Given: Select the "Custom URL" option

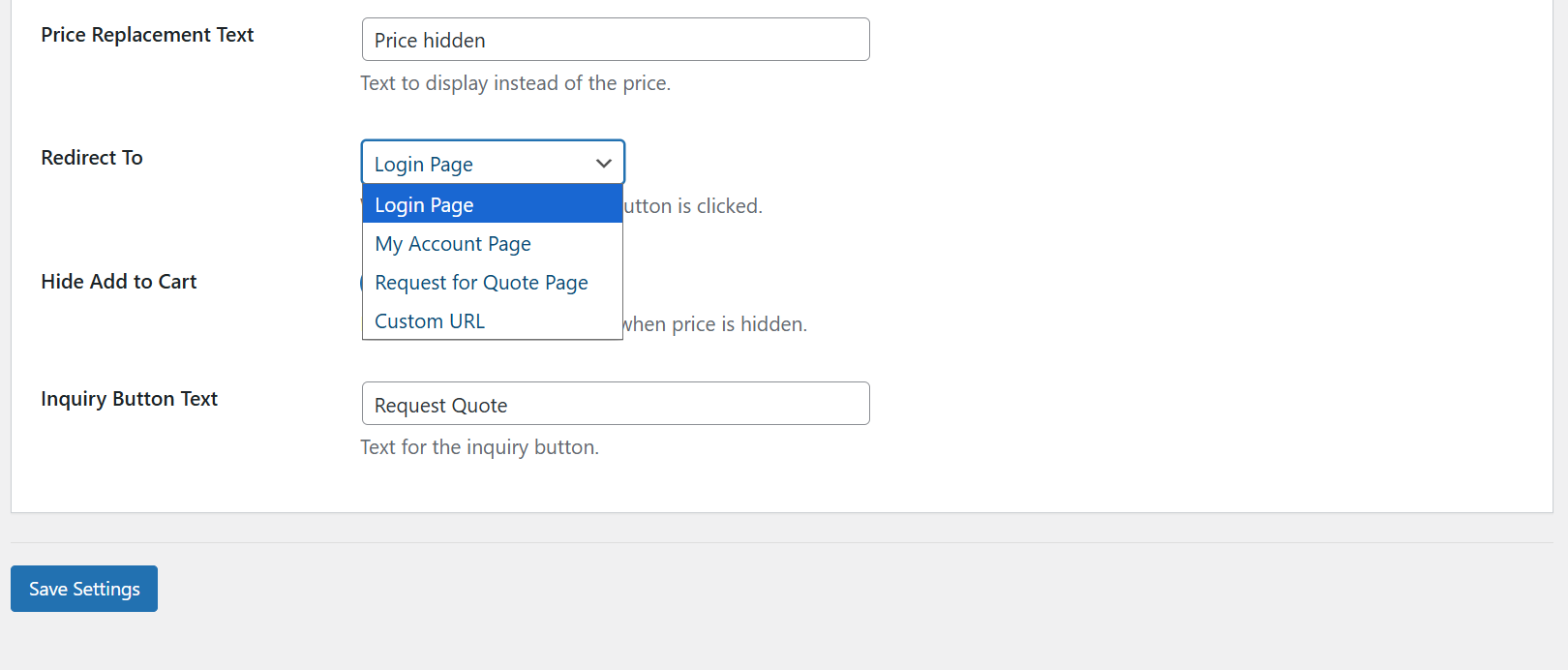Looking at the screenshot, I should (x=429, y=320).
